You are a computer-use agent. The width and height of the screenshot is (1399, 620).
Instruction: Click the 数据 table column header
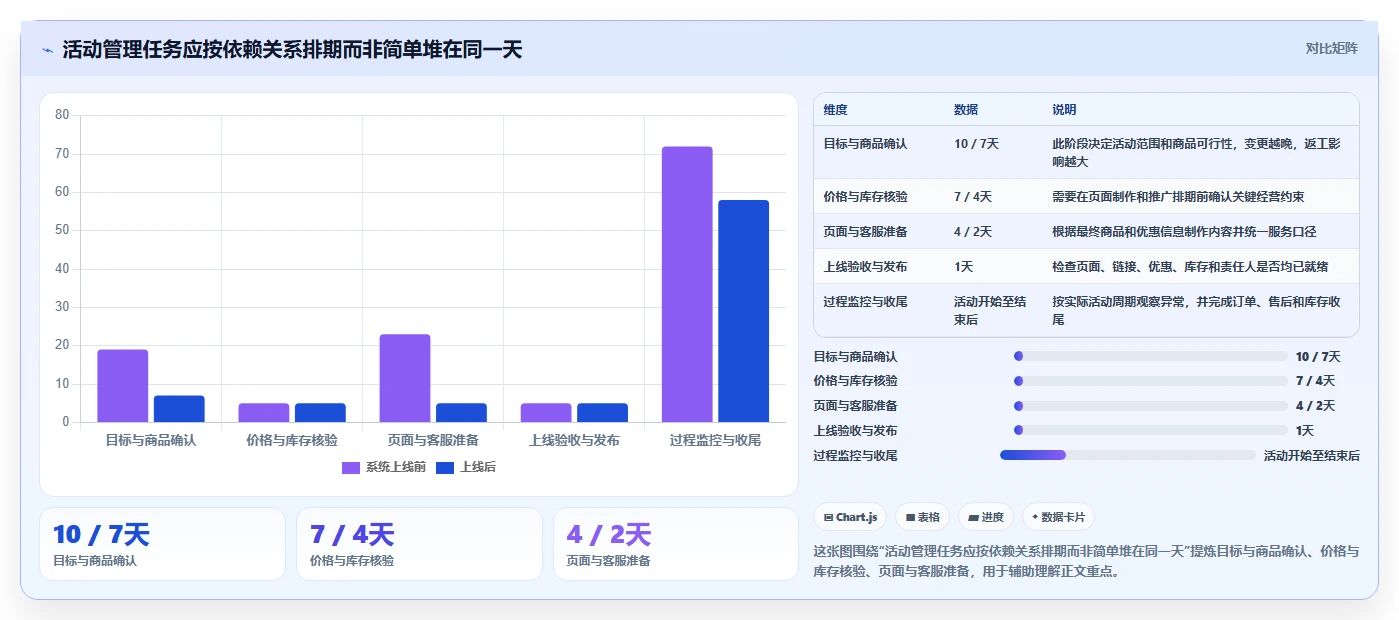tap(966, 110)
